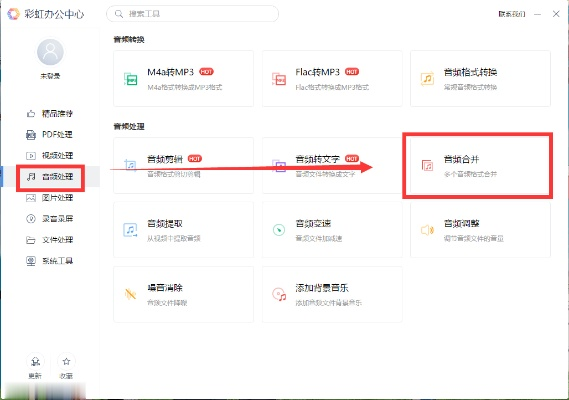569x400 pixels.
Task: Click the description M4a格式转换成MP3格式
Action: (x=185, y=87)
